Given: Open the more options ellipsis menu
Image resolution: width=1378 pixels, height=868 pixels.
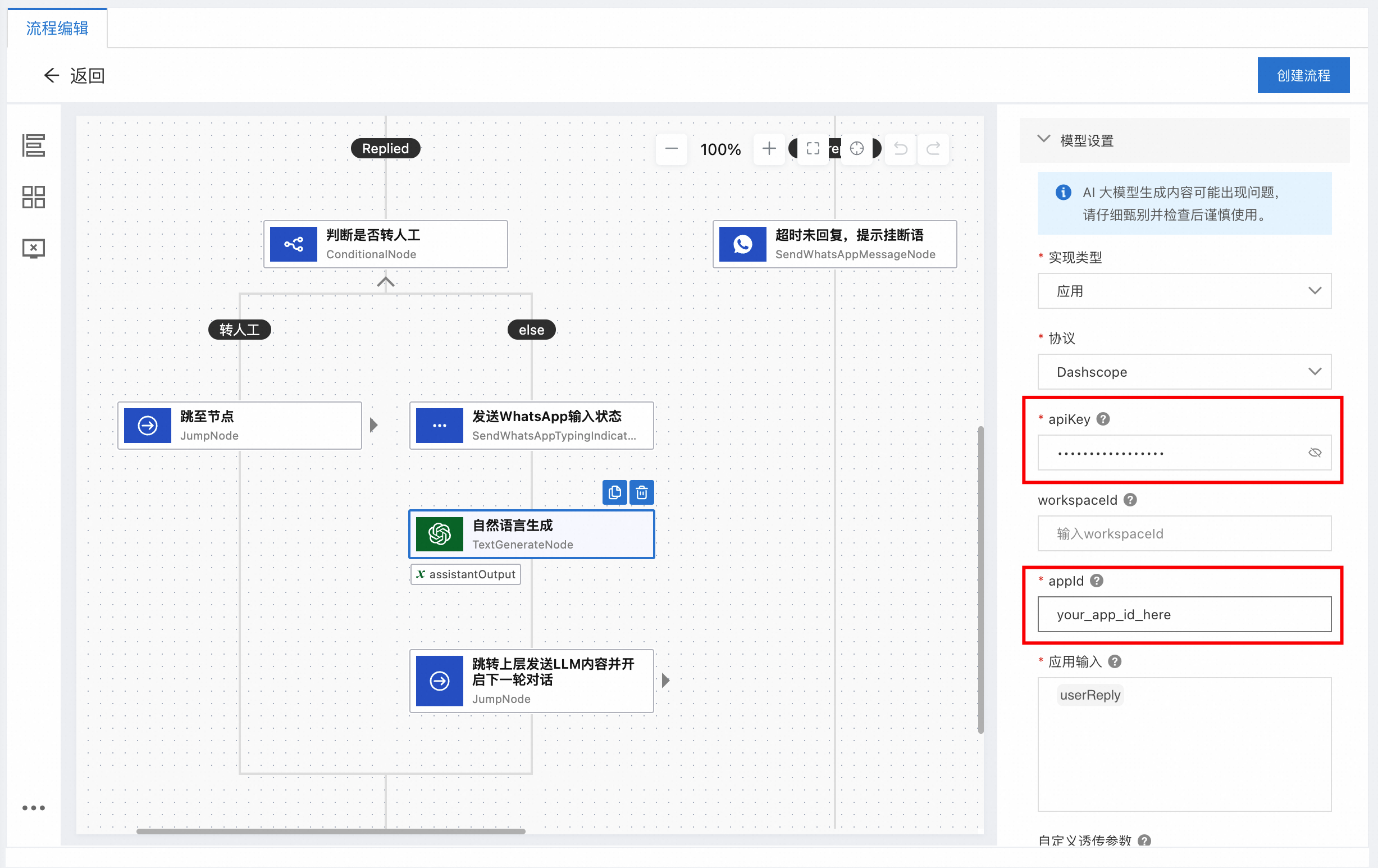Looking at the screenshot, I should [x=33, y=808].
